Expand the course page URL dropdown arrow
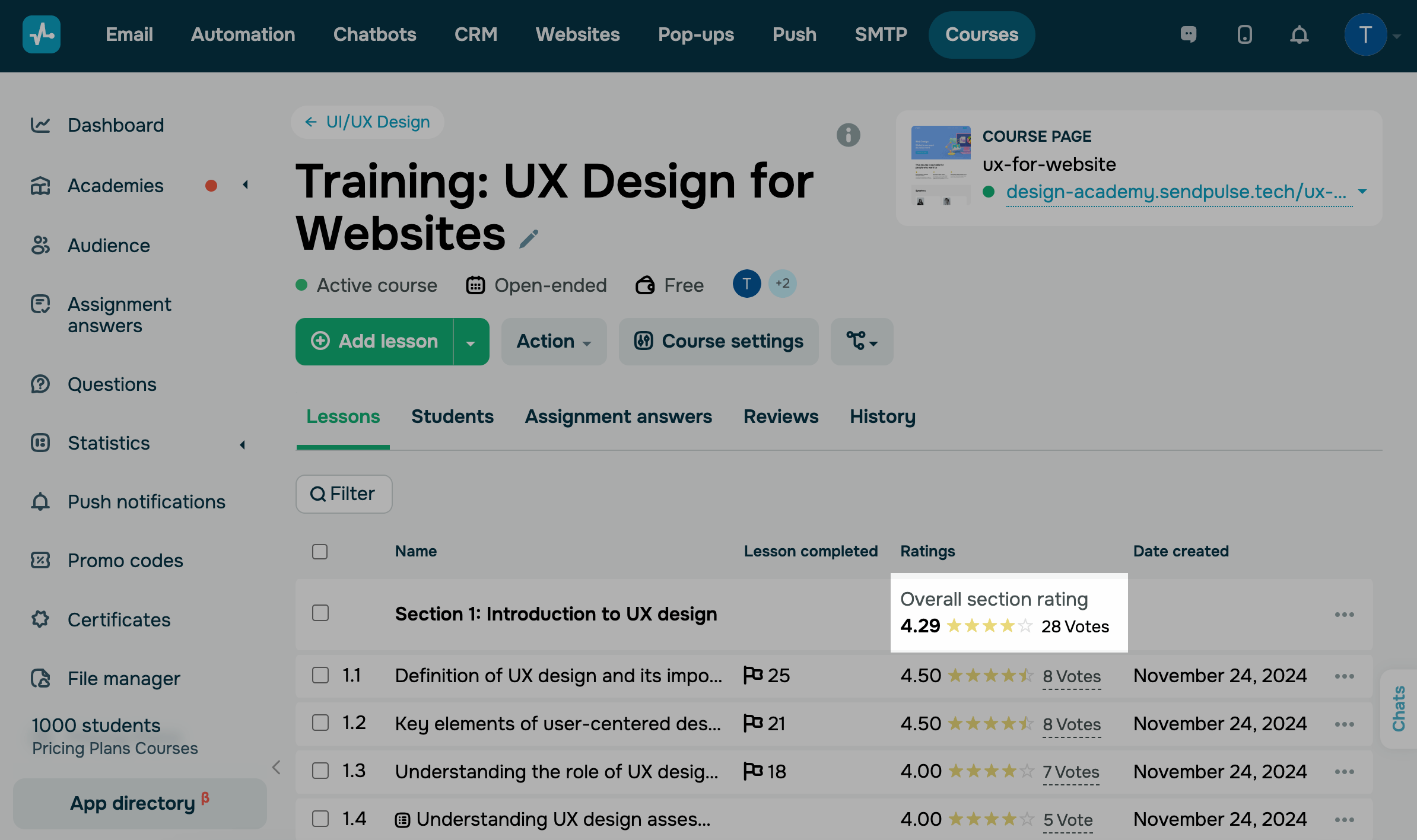 pyautogui.click(x=1362, y=192)
